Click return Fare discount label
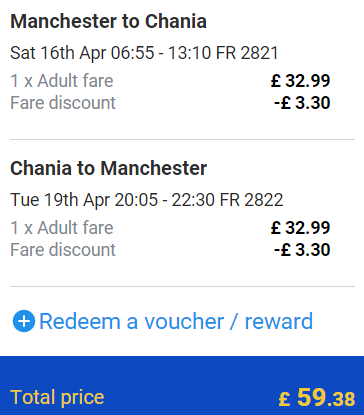Viewport: 364px width, 415px height. pyautogui.click(x=63, y=250)
